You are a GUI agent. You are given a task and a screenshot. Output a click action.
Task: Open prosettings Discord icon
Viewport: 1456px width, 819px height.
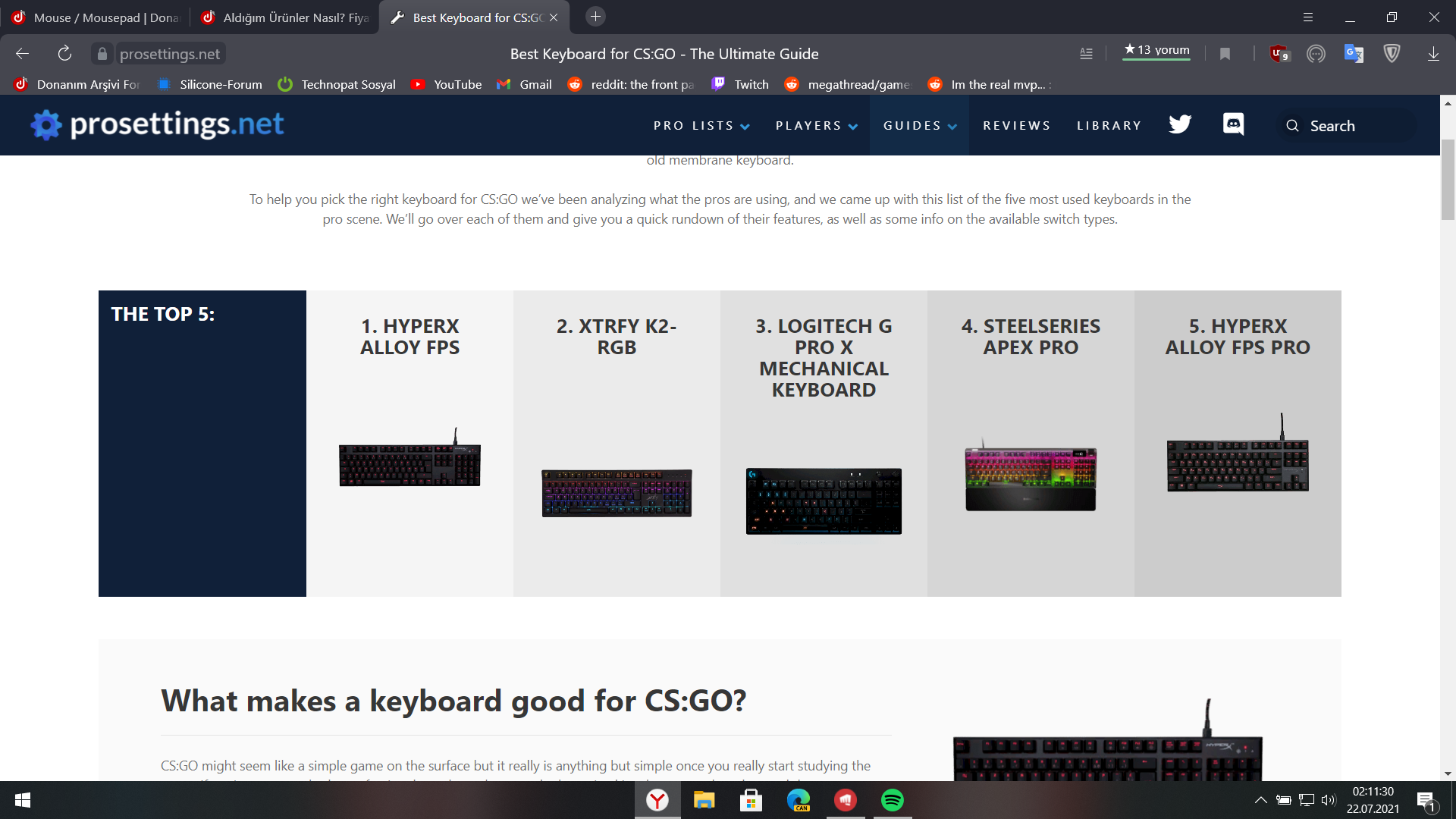tap(1234, 124)
